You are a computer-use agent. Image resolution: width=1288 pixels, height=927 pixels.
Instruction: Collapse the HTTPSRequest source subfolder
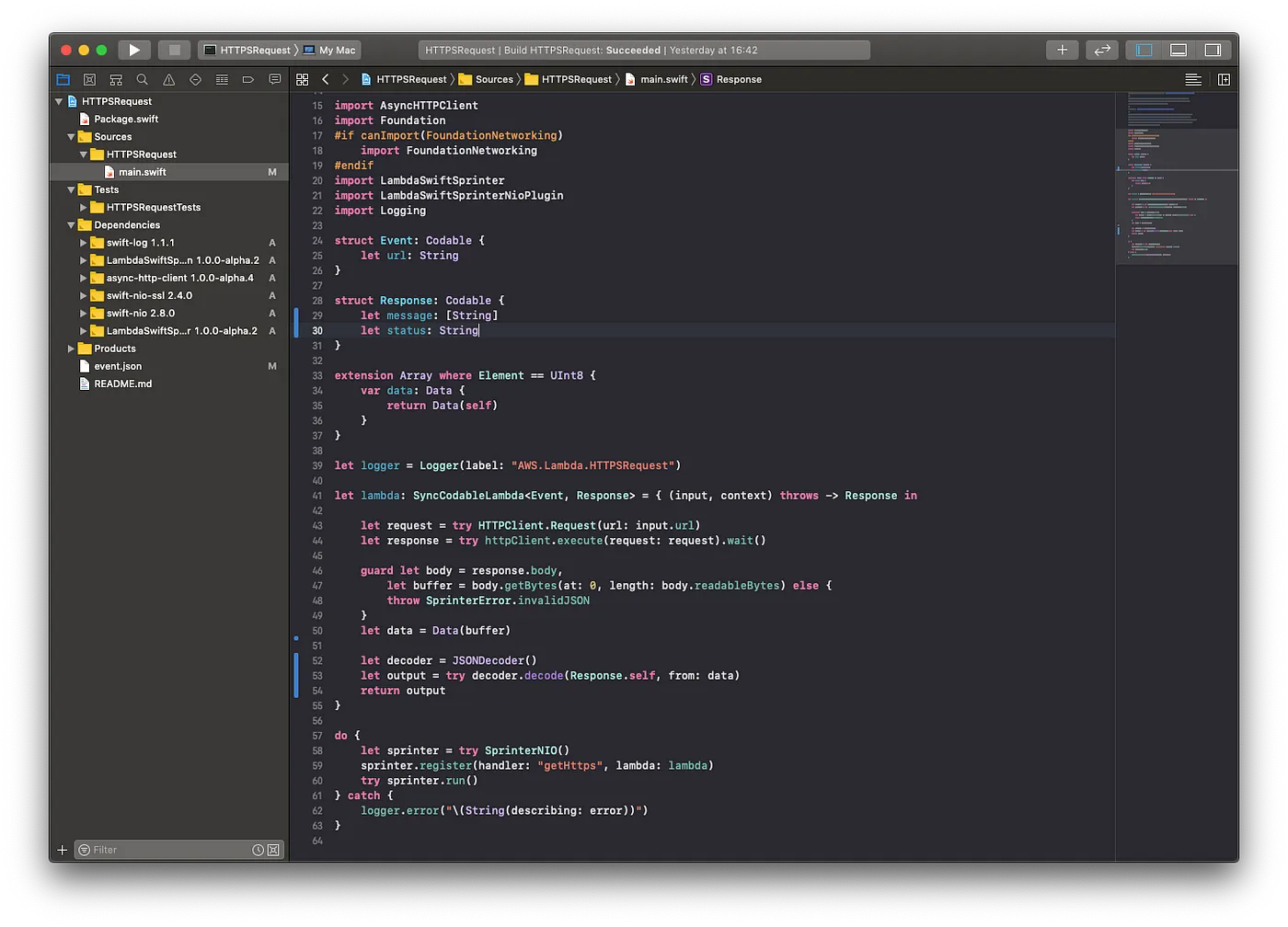click(x=83, y=154)
